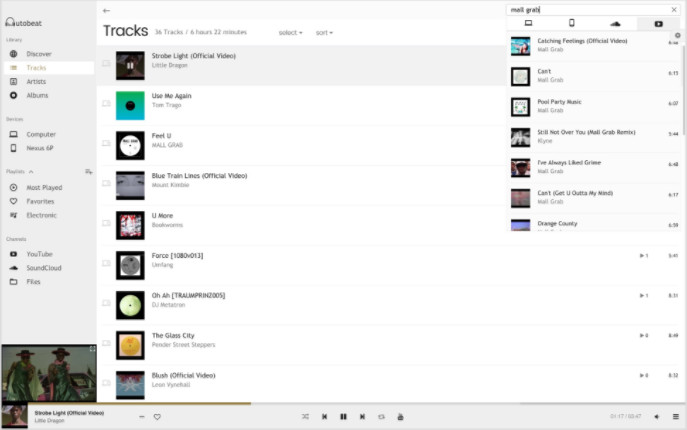The image size is (687, 430).
Task: Pause Strobe Light via album cover
Action: pyautogui.click(x=130, y=66)
